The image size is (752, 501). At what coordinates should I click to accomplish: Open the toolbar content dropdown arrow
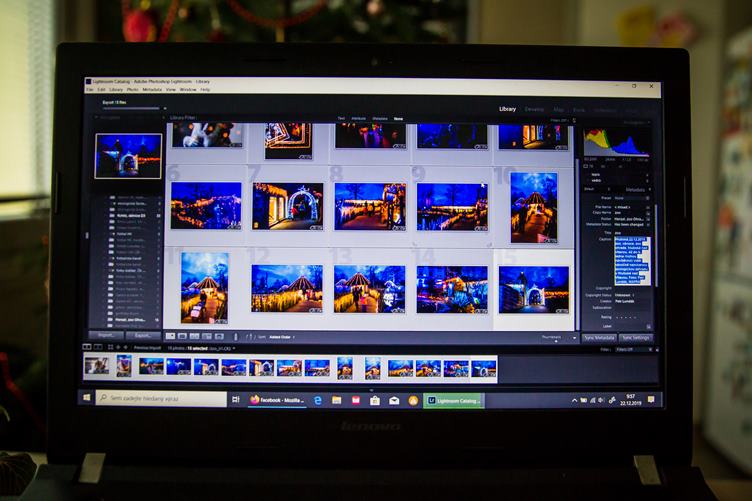tap(574, 338)
